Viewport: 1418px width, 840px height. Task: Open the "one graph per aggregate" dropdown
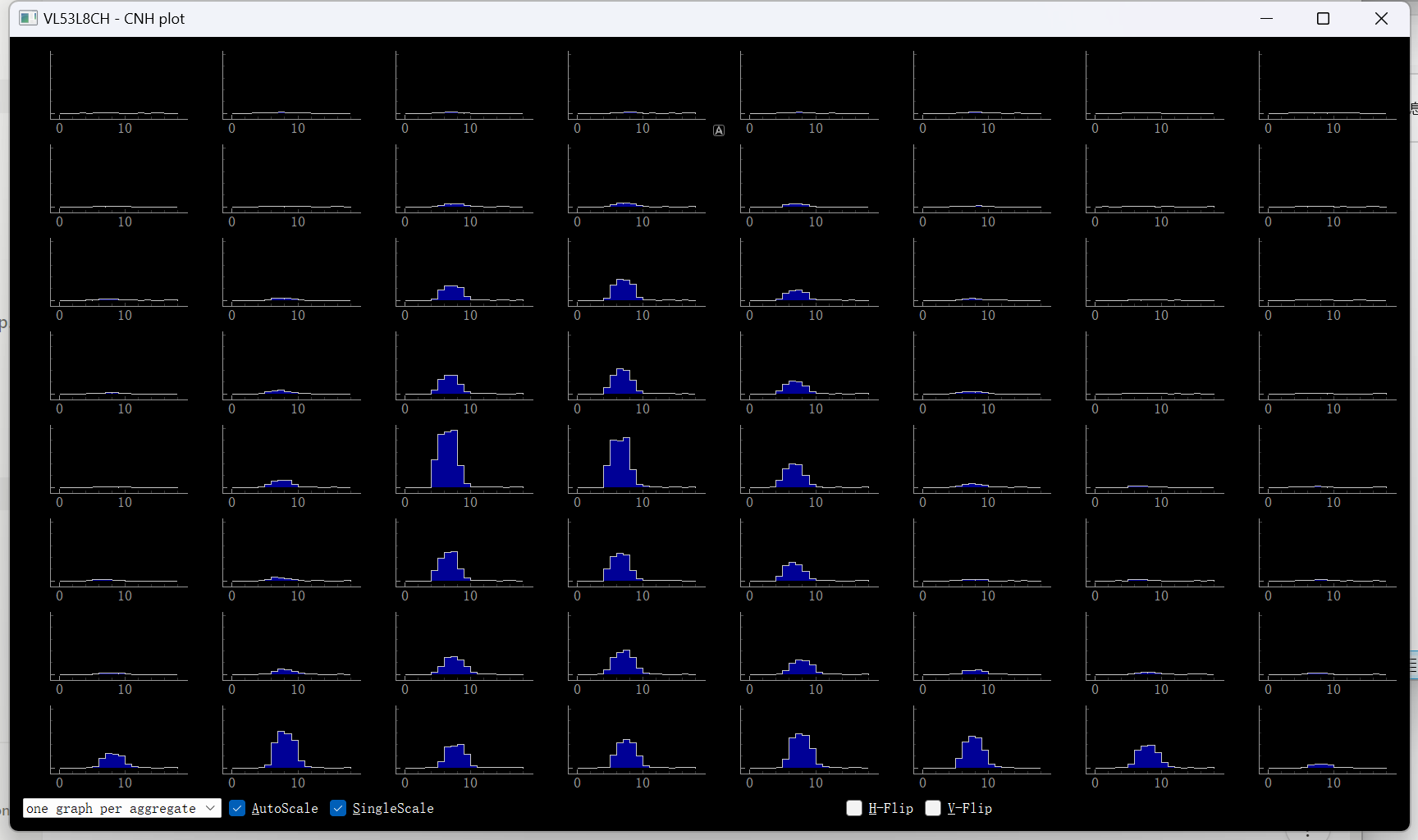(121, 808)
